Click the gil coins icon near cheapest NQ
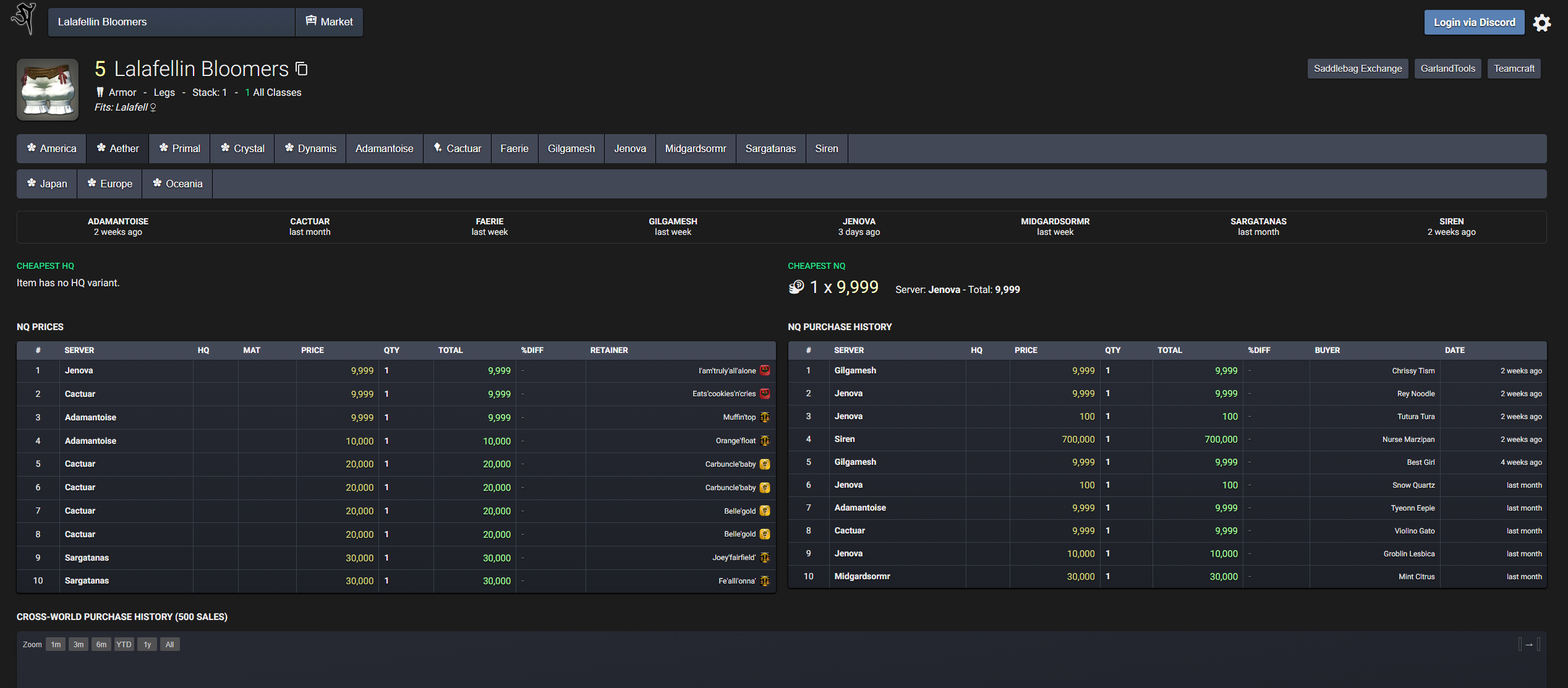 pyautogui.click(x=796, y=287)
